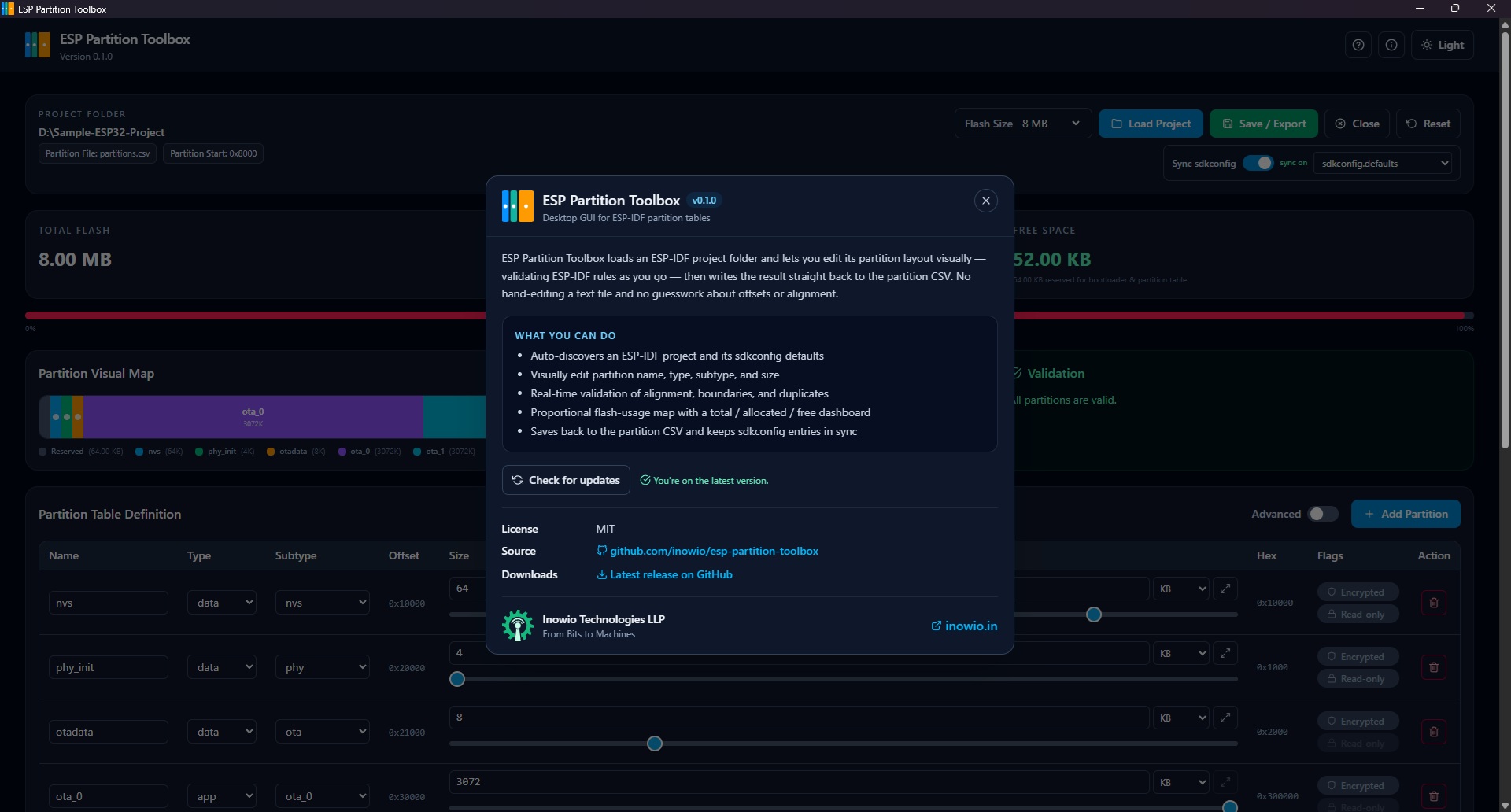
Task: Open the Subtype dropdown for nvs row
Action: click(x=323, y=603)
